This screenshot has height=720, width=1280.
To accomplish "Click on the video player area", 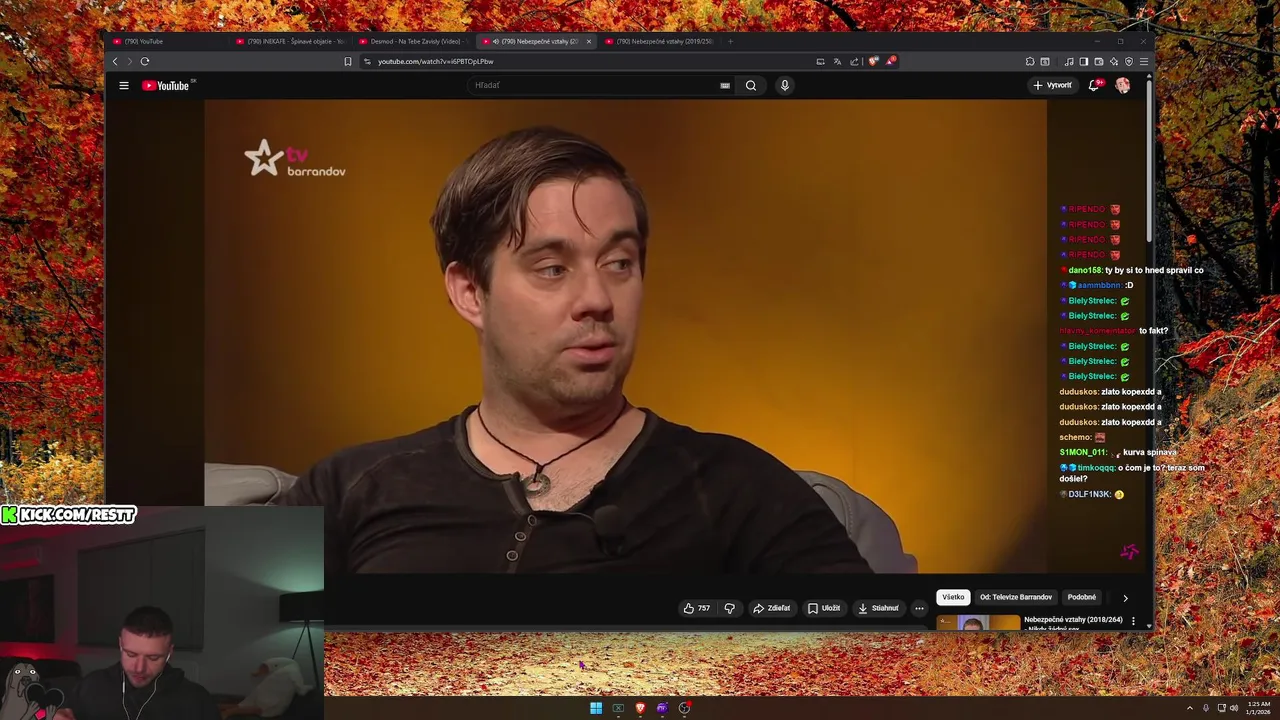I will click(625, 336).
